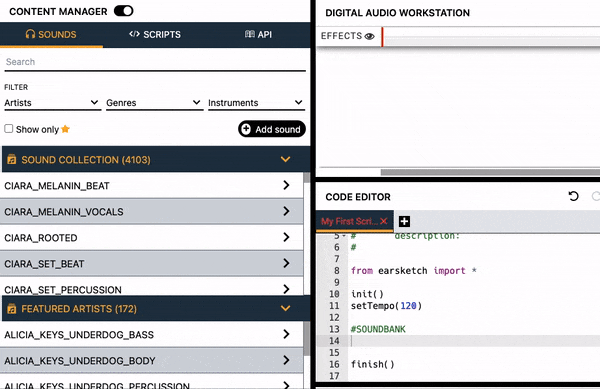The width and height of the screenshot is (600, 389).
Task: Collapse the Featured Artists section chevron
Action: pyautogui.click(x=285, y=308)
